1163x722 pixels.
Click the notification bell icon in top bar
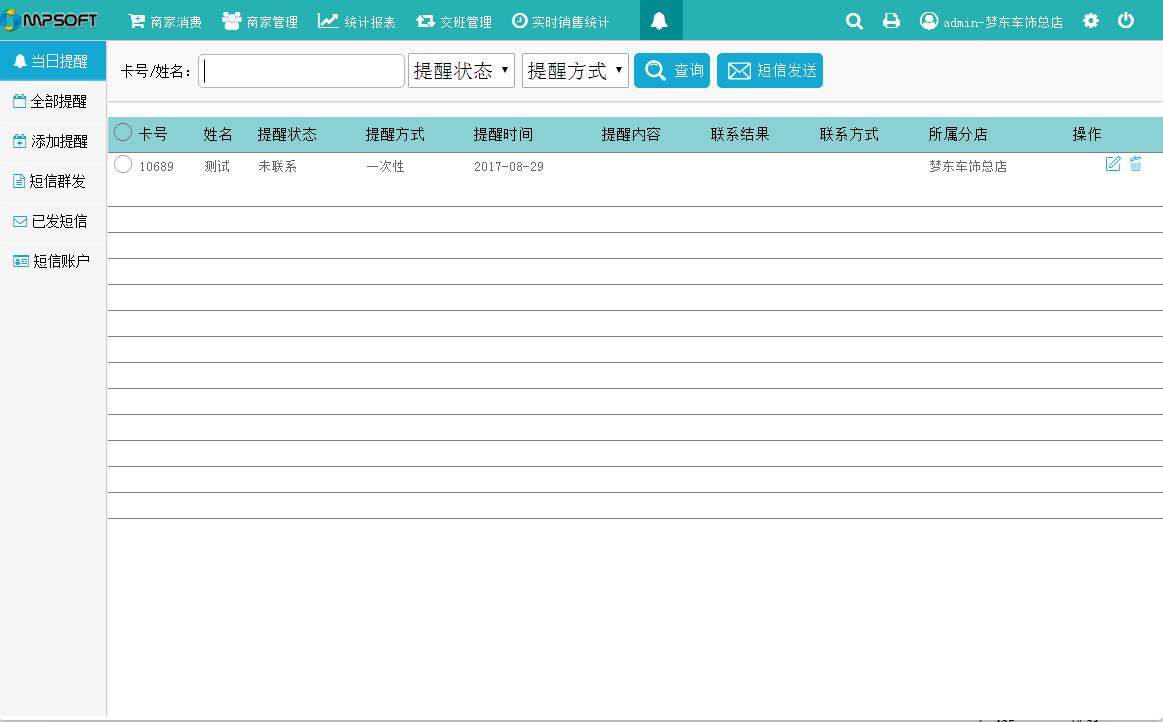point(659,21)
